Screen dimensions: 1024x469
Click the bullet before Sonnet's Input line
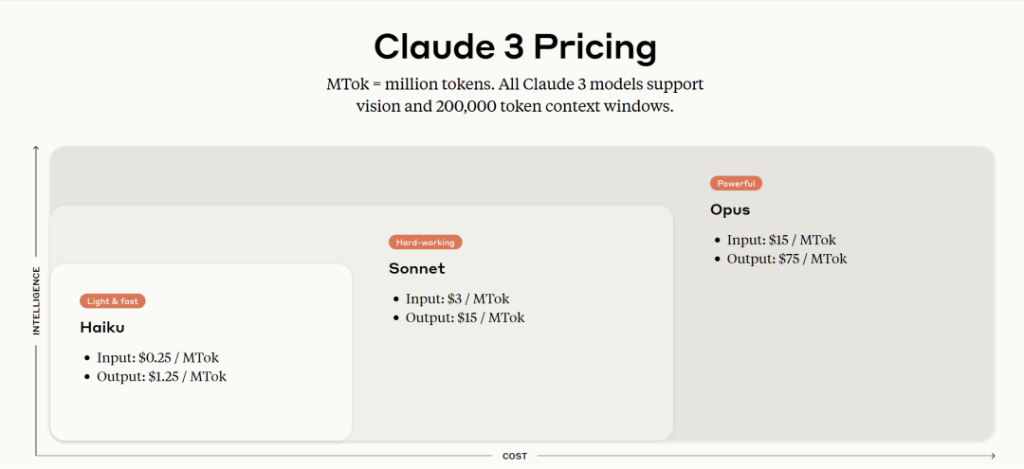point(396,299)
